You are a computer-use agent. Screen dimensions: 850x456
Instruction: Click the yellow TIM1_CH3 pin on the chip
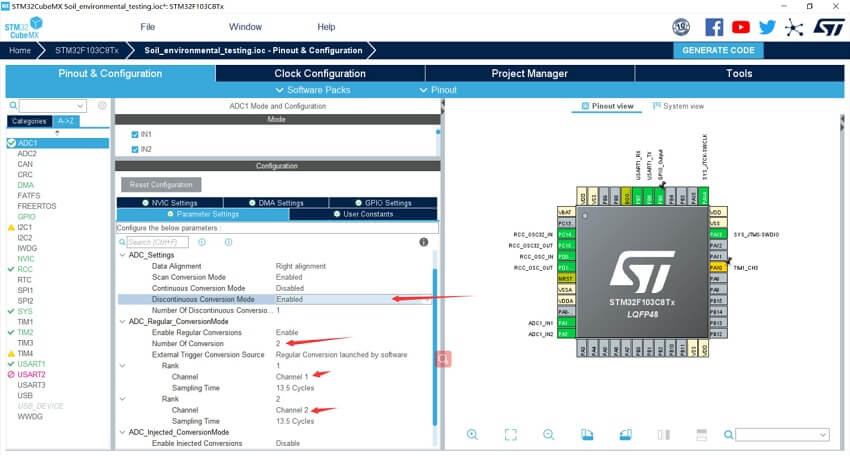(718, 267)
